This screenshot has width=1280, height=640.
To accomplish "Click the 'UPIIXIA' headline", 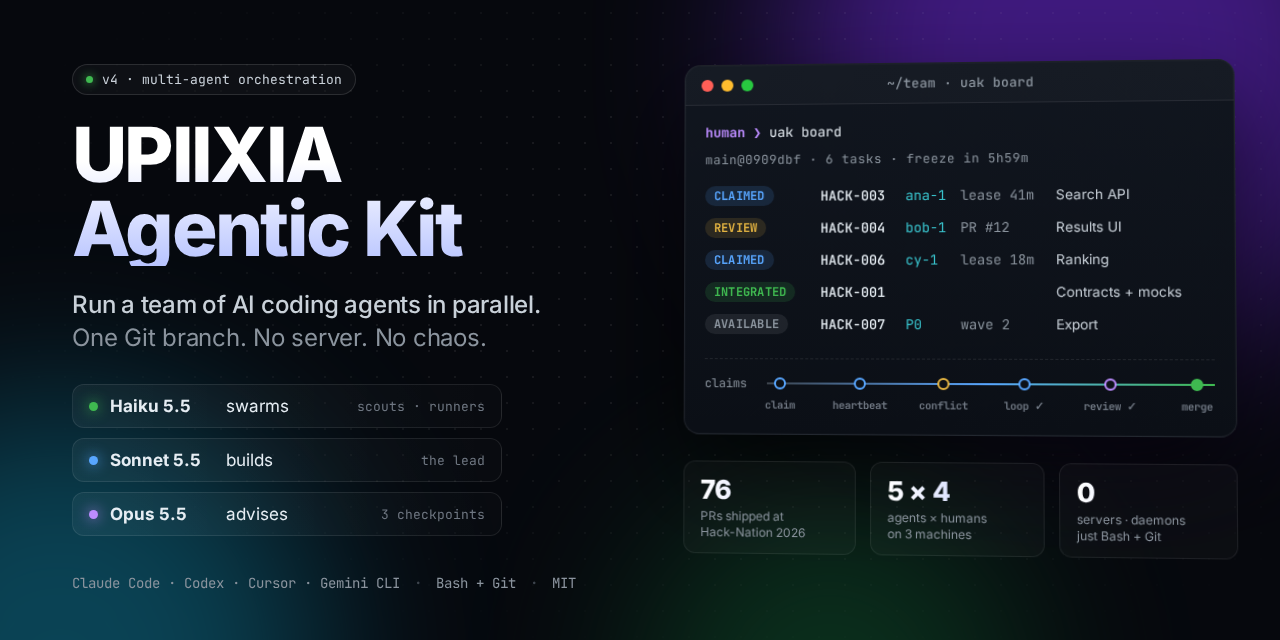I will (x=207, y=156).
